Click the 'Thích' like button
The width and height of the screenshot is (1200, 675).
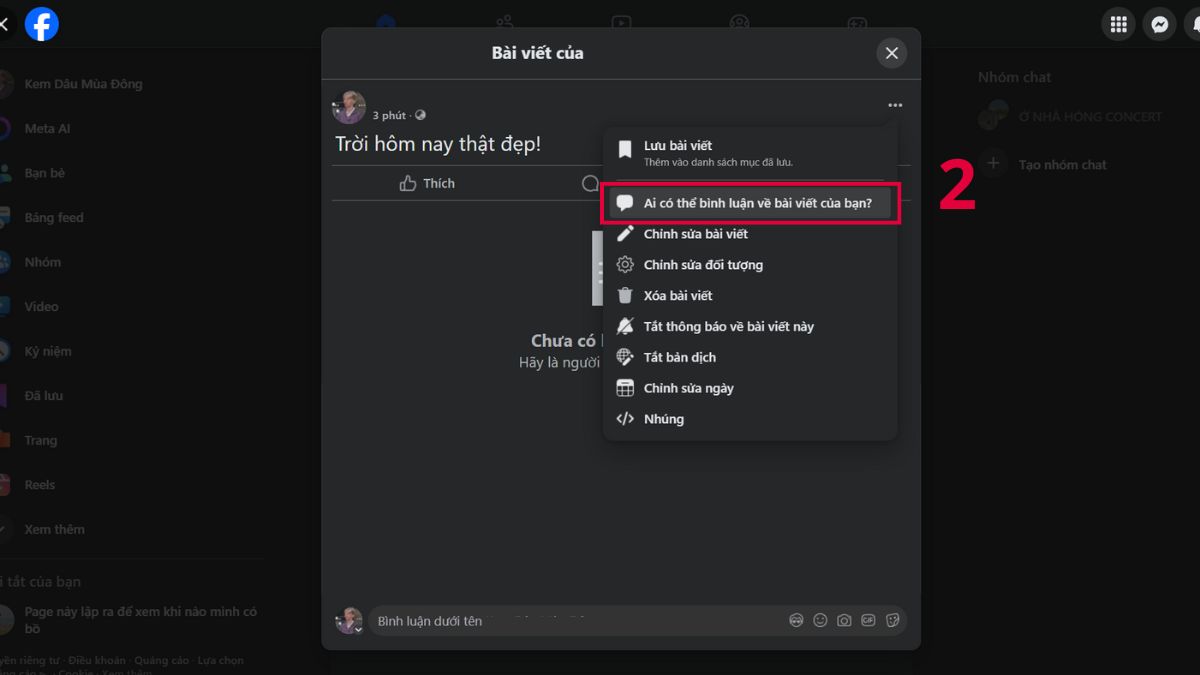point(427,183)
